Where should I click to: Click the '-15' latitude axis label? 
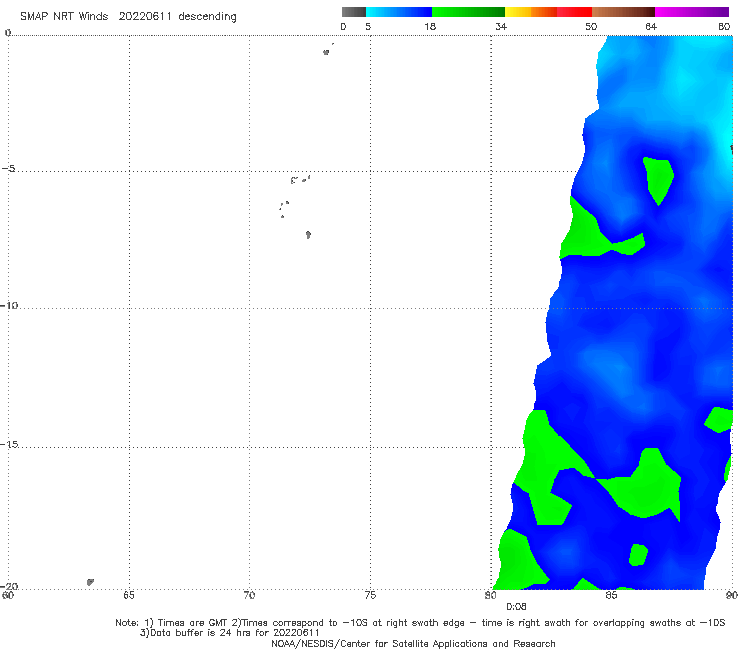[9, 444]
